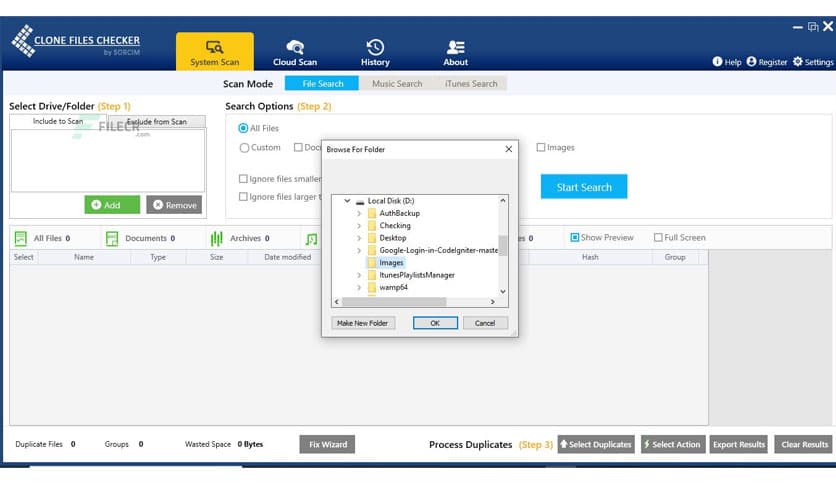Select the Images folder in tree
The width and height of the screenshot is (836, 484).
391,263
